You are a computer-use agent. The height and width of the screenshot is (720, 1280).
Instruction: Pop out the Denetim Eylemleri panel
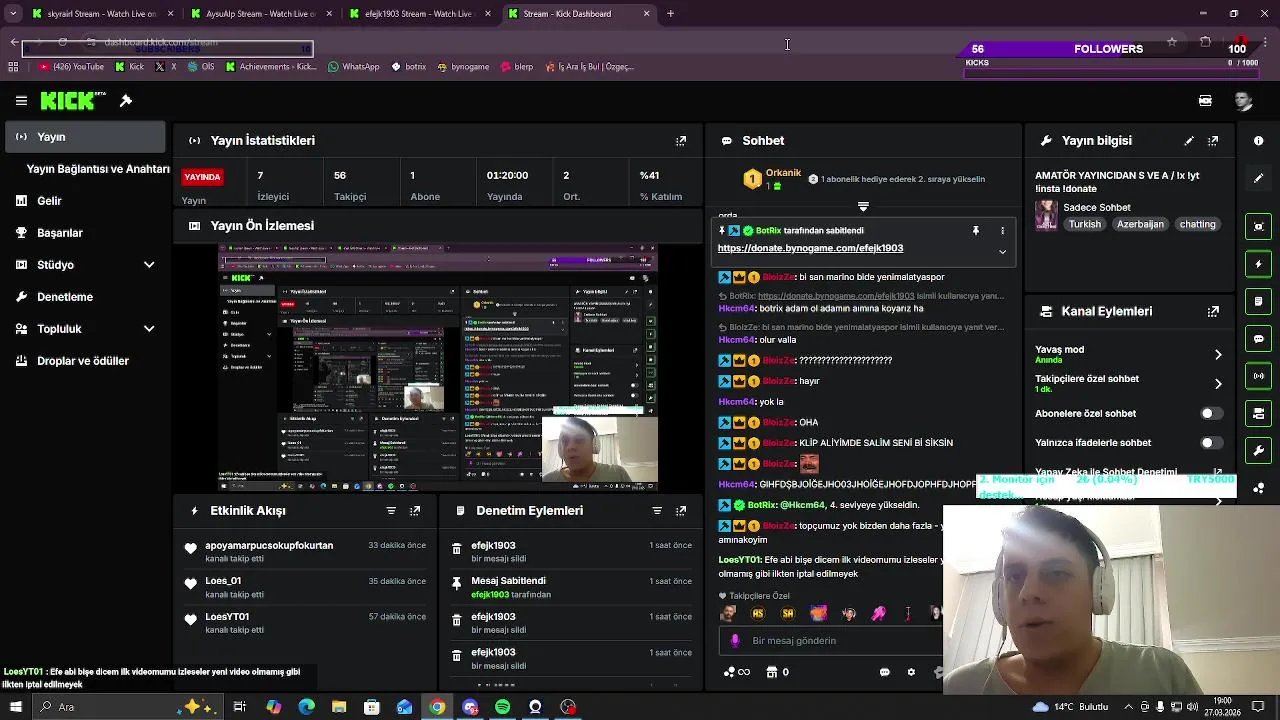click(681, 511)
